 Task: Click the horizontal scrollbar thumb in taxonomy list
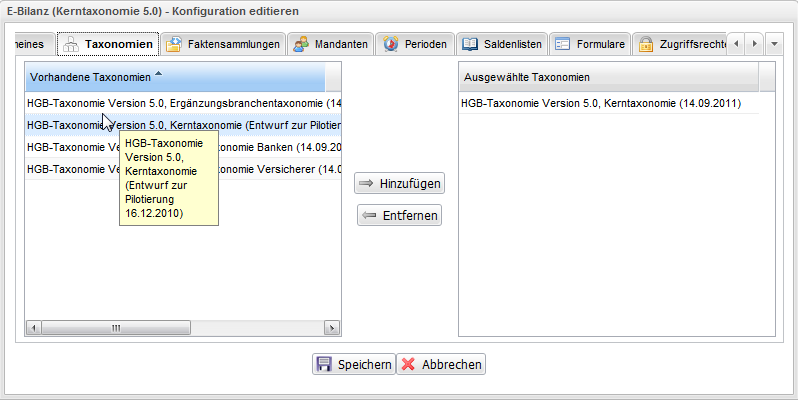(116, 328)
